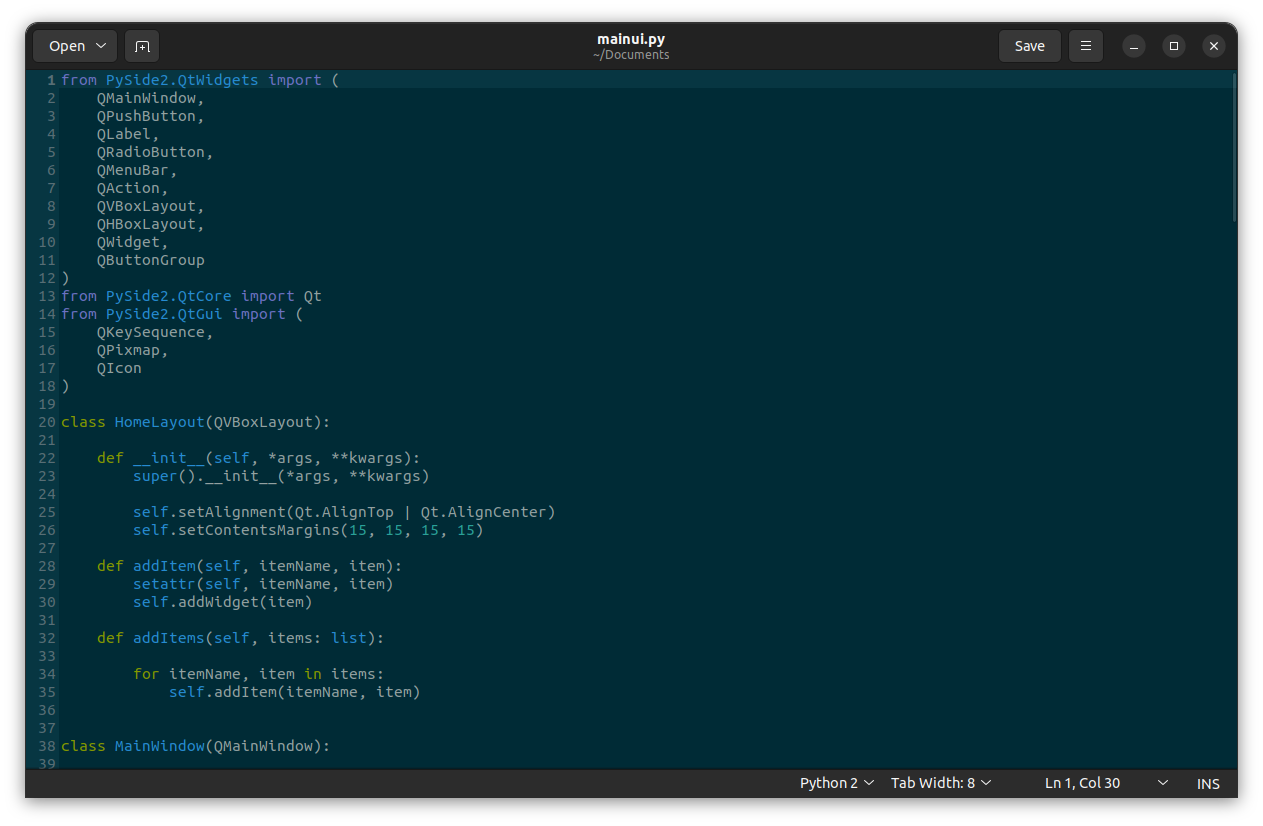Click line number 20 in the gutter
Screen dimensions: 1263x826
(45, 421)
